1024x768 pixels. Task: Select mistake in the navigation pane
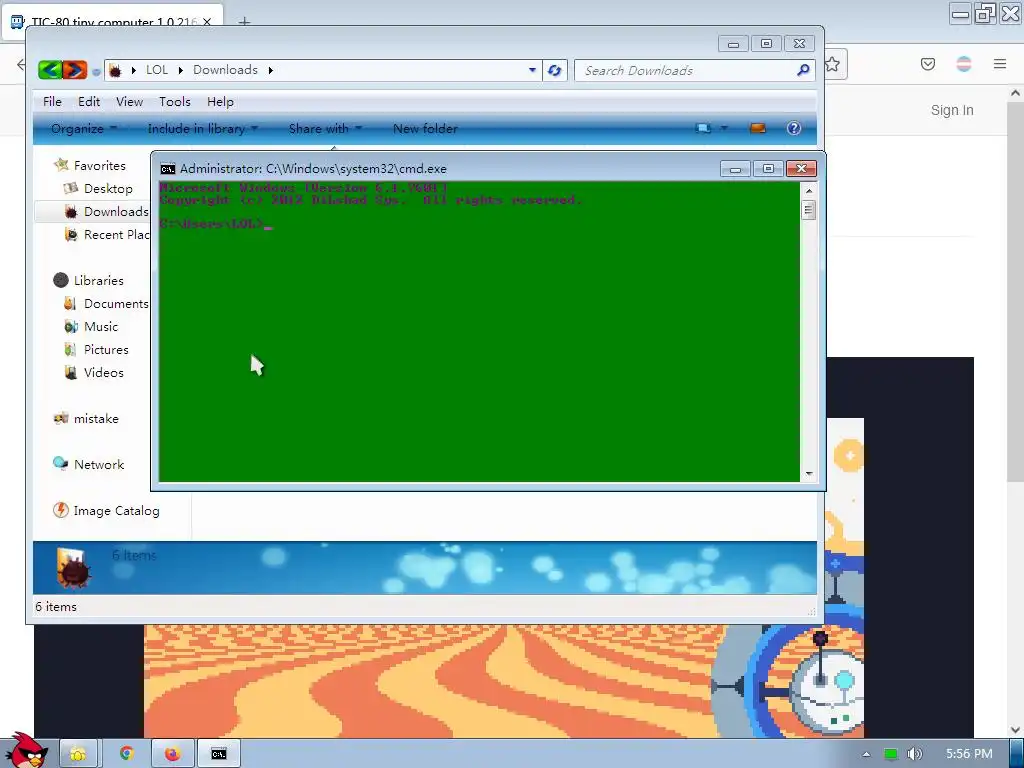[x=96, y=419]
